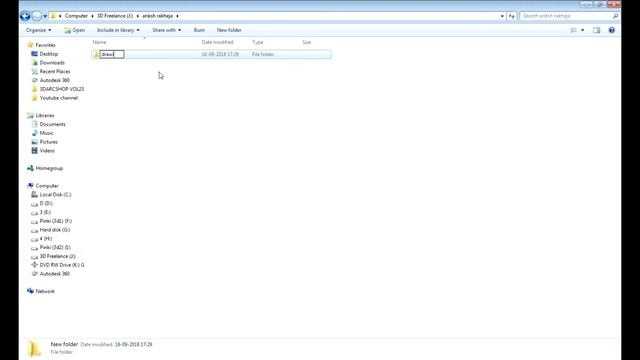Open the Documents library
The width and height of the screenshot is (640, 360).
click(52, 124)
